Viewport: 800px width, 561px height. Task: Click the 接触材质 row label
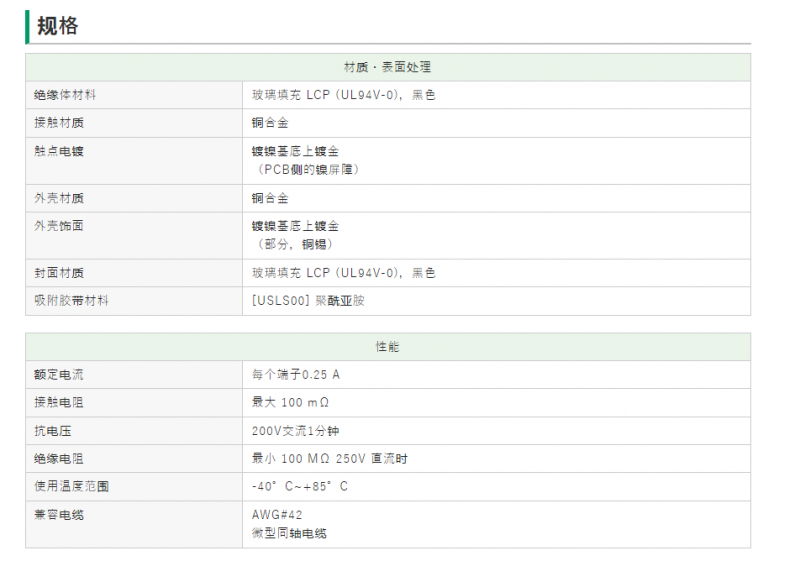(59, 123)
